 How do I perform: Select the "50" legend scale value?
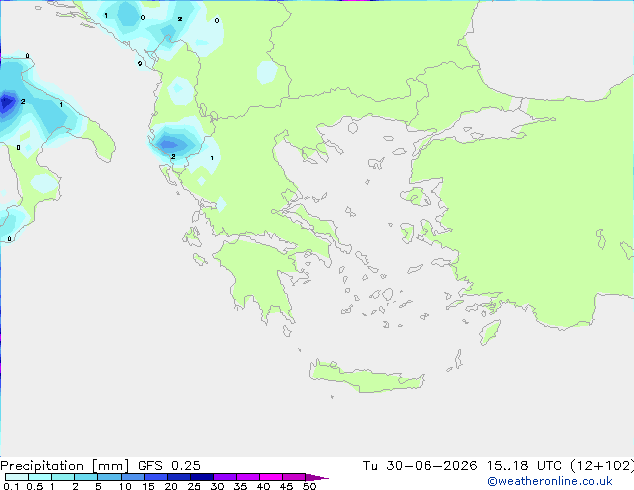tap(309, 486)
